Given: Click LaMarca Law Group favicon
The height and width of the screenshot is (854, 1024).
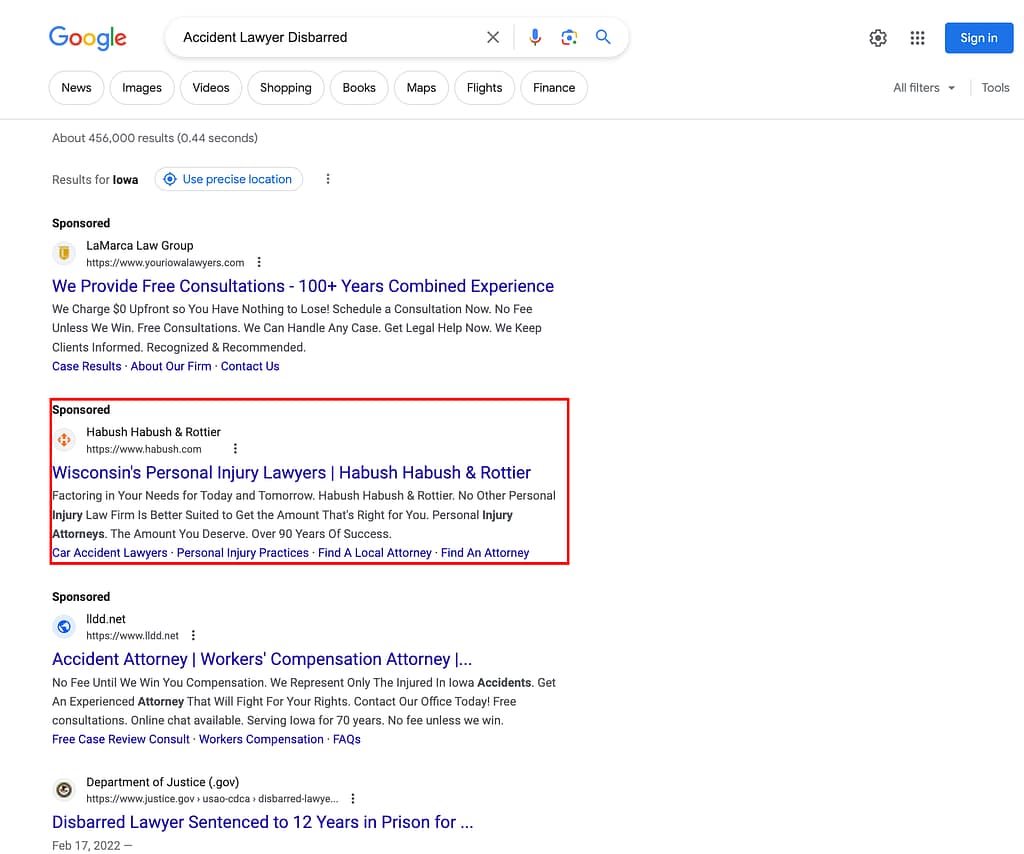Looking at the screenshot, I should click(x=64, y=253).
